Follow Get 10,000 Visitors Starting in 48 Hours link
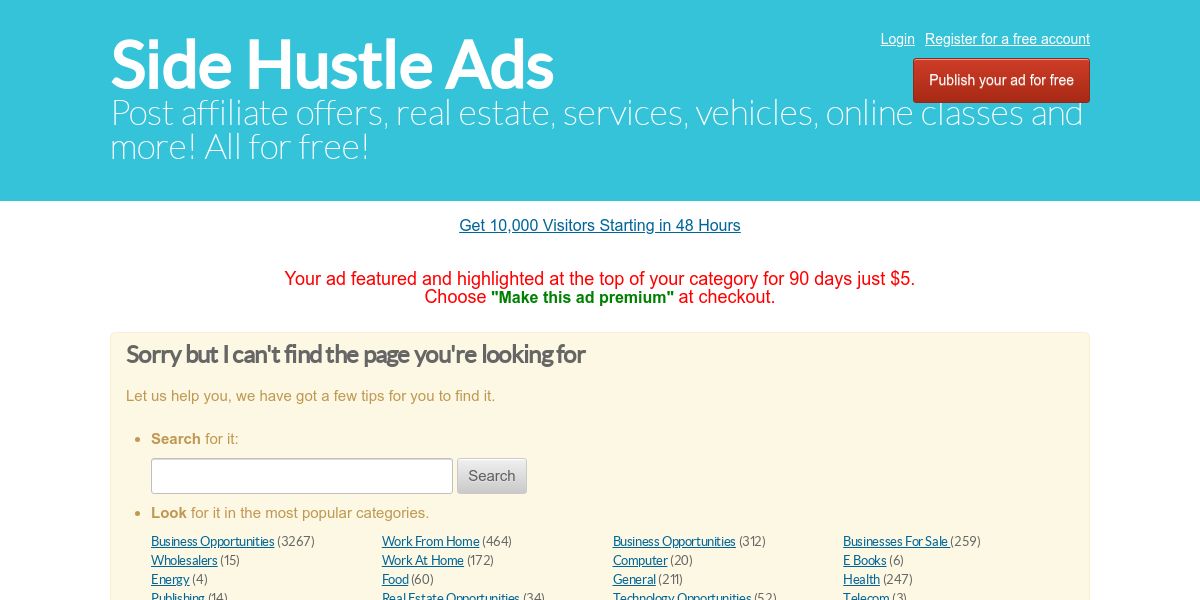Viewport: 1200px width, 600px height. 600,226
